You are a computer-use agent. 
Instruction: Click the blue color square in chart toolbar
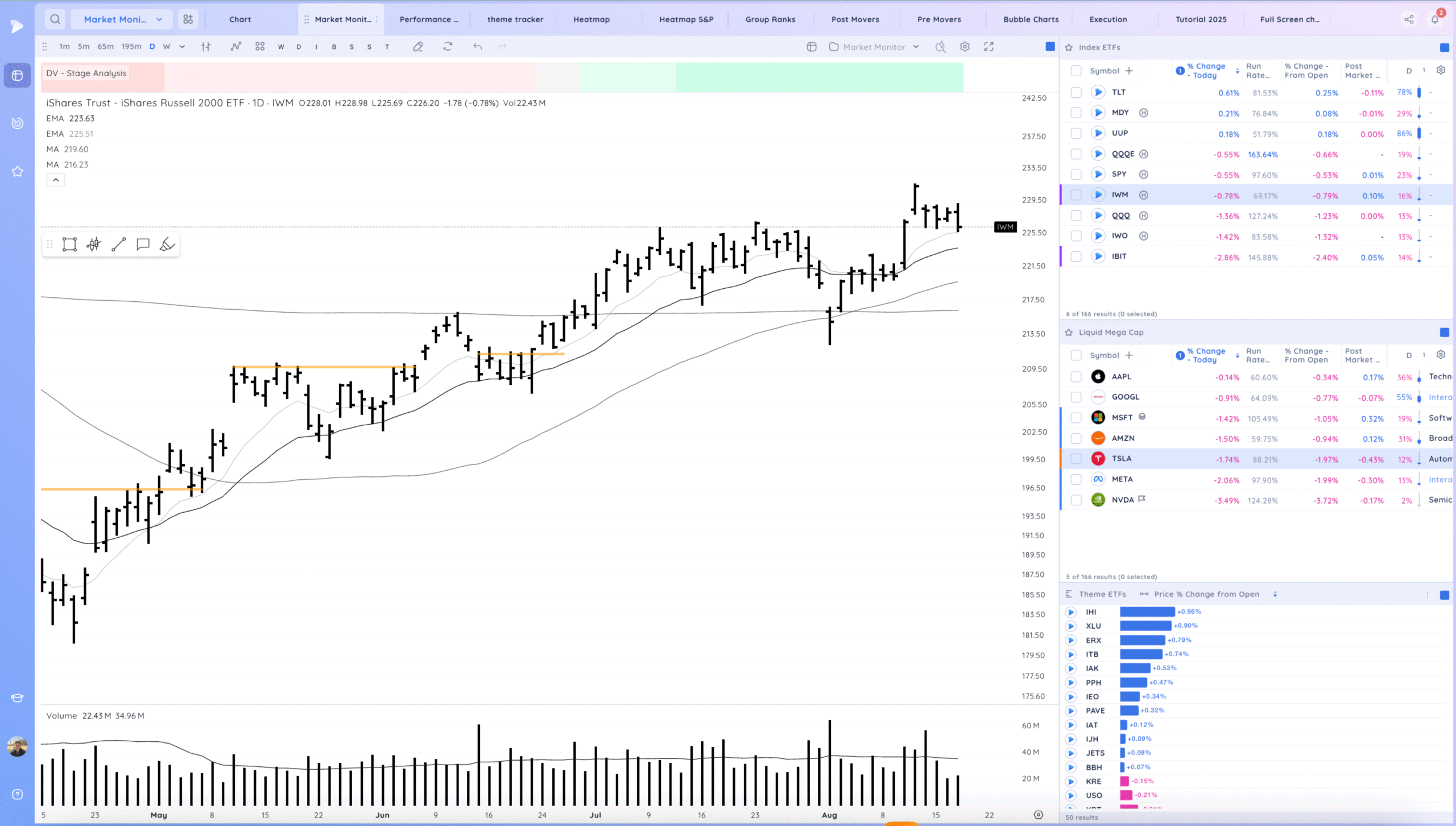click(1050, 47)
